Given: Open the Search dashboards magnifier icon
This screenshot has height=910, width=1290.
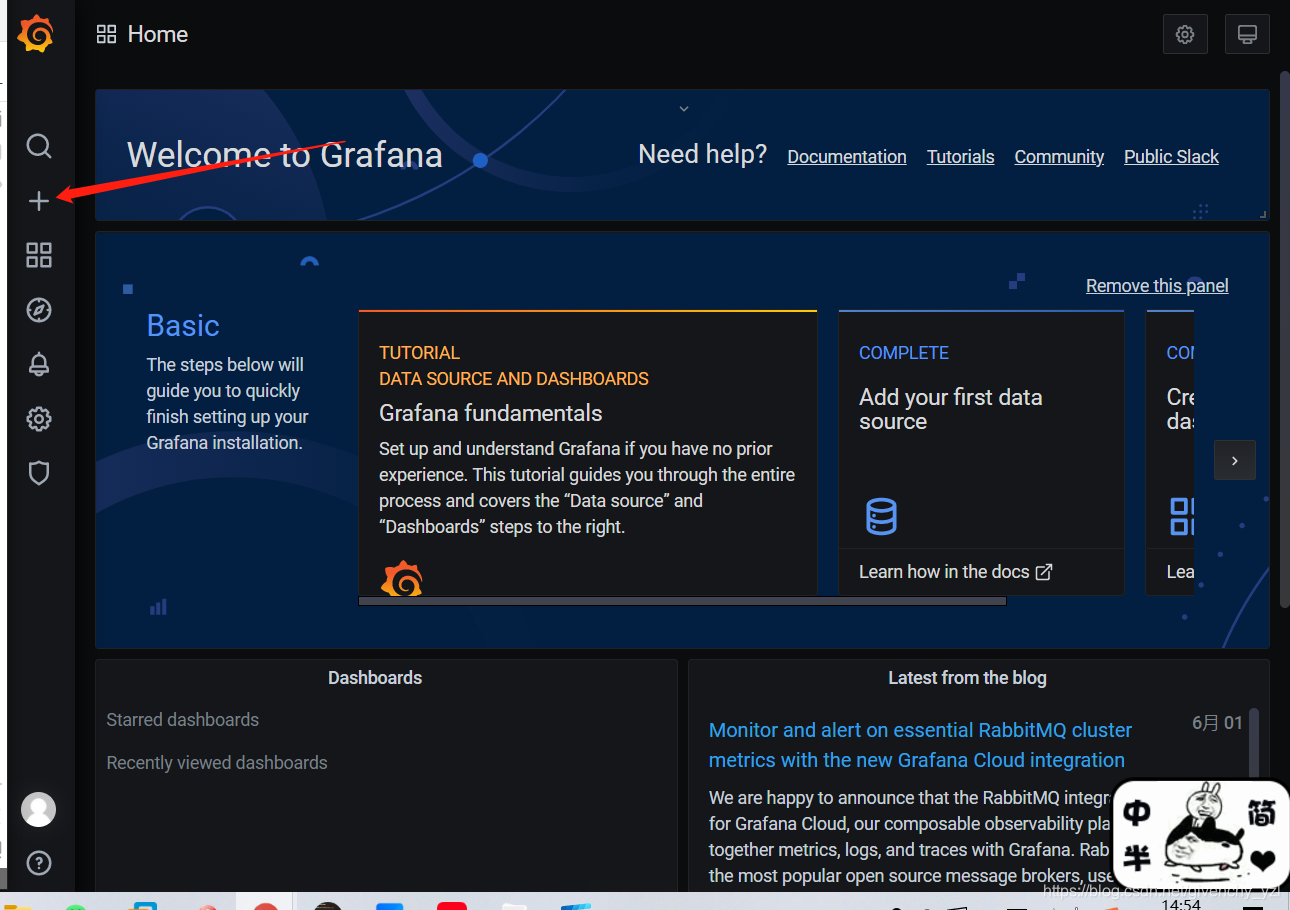Looking at the screenshot, I should click(x=38, y=147).
